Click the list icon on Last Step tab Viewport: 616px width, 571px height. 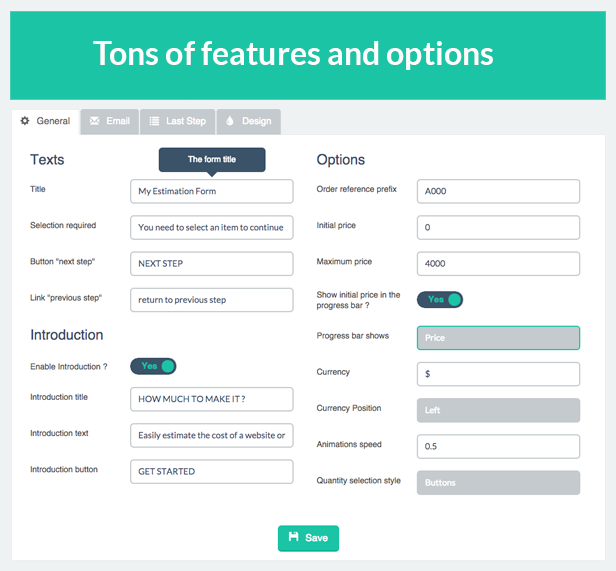point(154,121)
